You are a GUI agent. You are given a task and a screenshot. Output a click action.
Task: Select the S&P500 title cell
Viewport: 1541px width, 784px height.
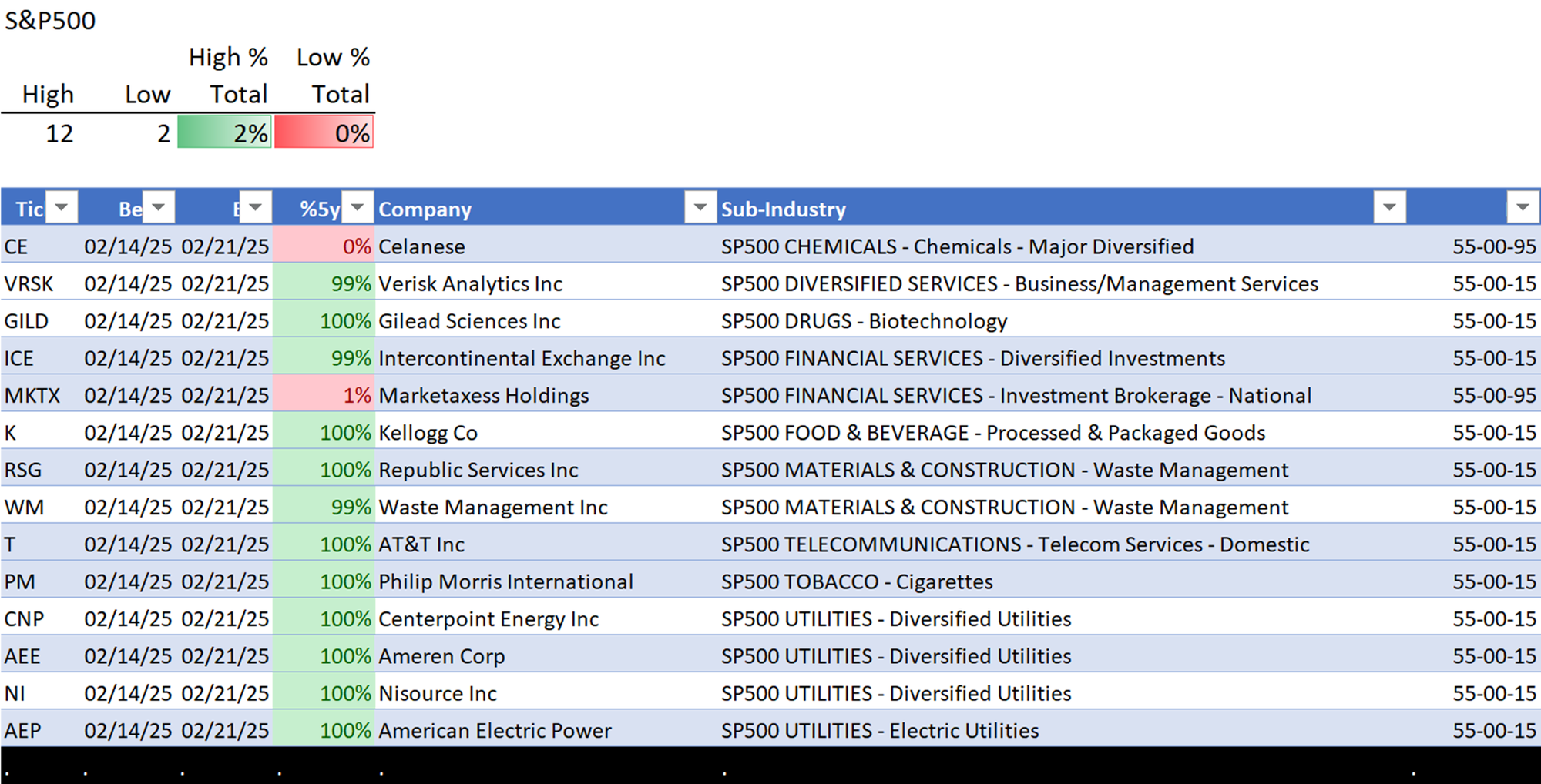pyautogui.click(x=50, y=21)
